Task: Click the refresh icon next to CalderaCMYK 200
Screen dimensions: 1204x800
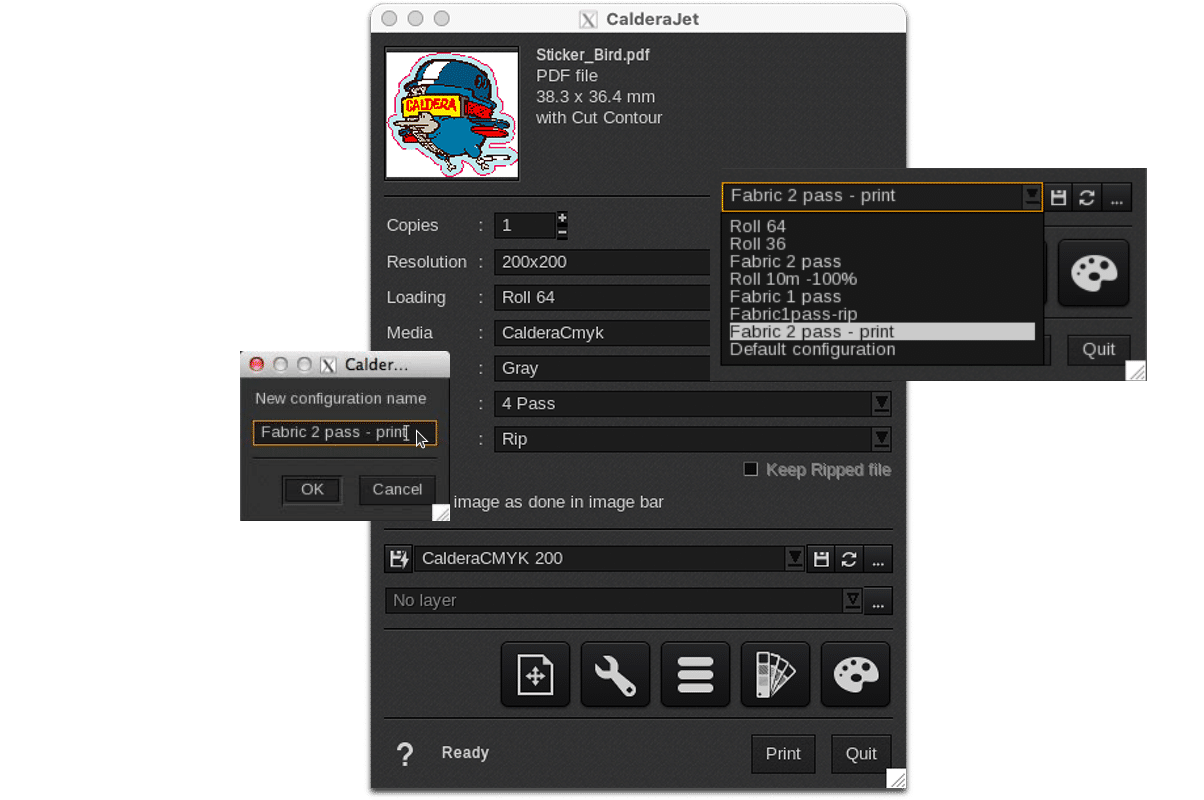Action: [x=849, y=559]
